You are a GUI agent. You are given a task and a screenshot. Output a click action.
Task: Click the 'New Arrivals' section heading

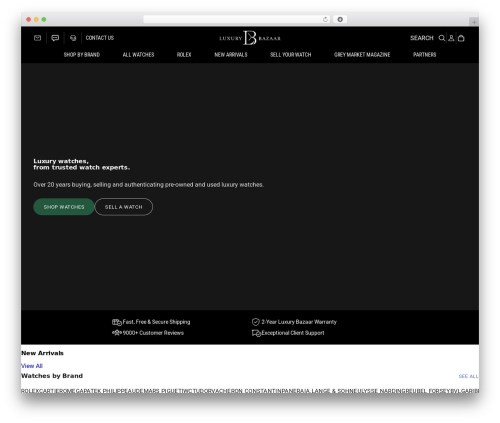[x=42, y=353]
